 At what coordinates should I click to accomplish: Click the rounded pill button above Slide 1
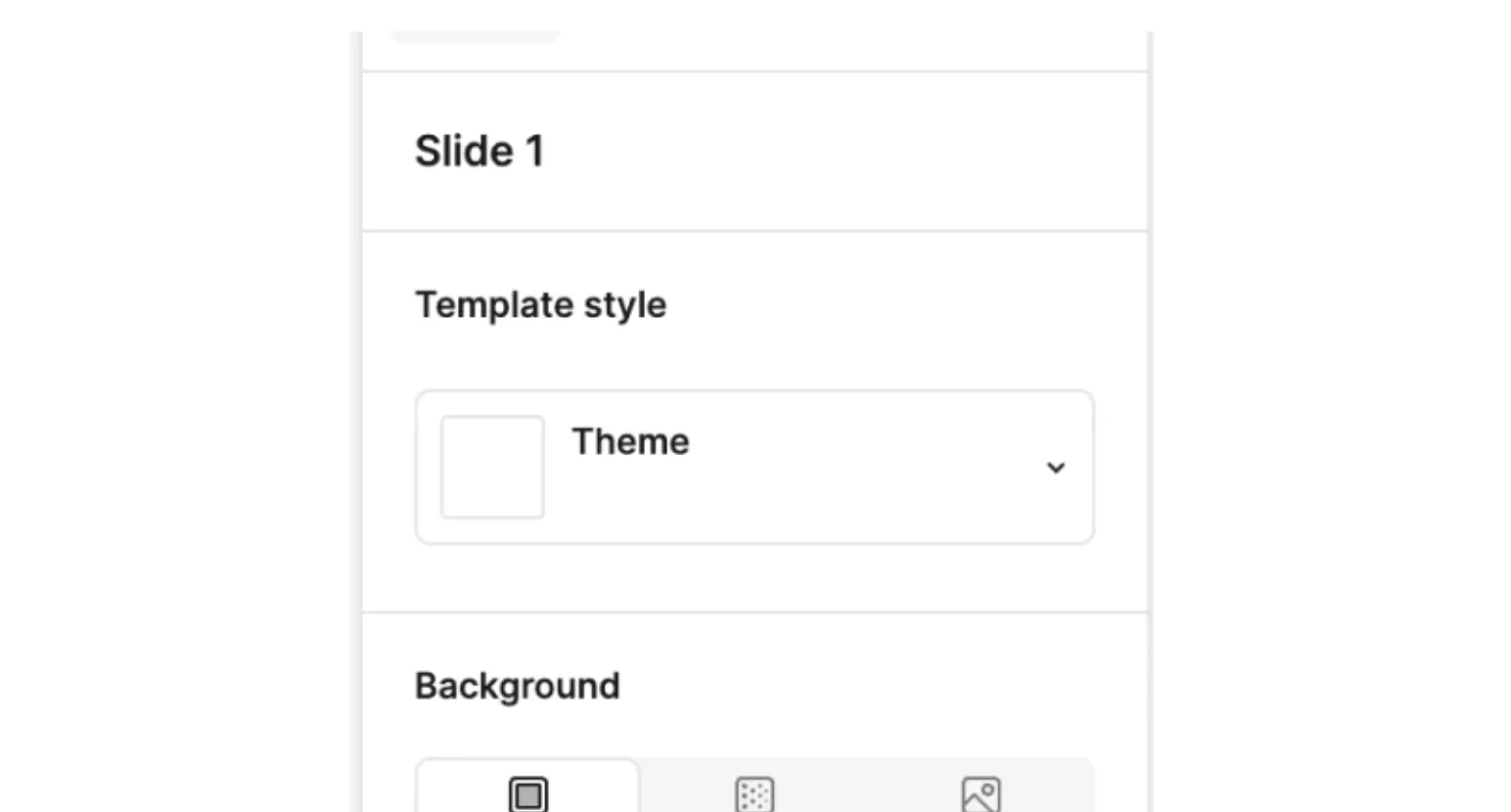pyautogui.click(x=475, y=36)
